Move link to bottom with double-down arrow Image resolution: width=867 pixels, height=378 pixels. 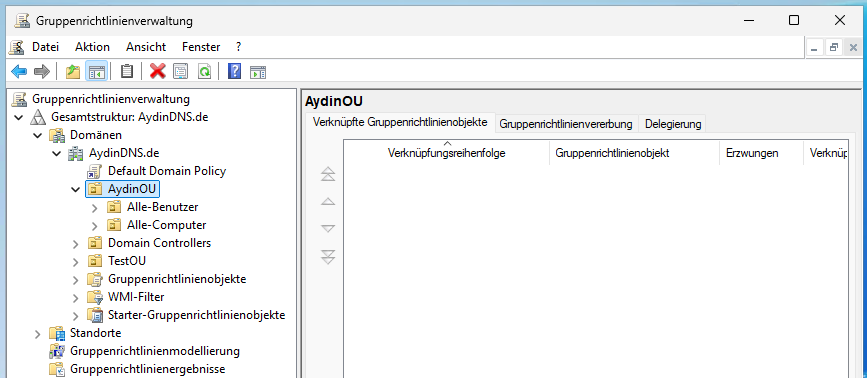(x=328, y=257)
